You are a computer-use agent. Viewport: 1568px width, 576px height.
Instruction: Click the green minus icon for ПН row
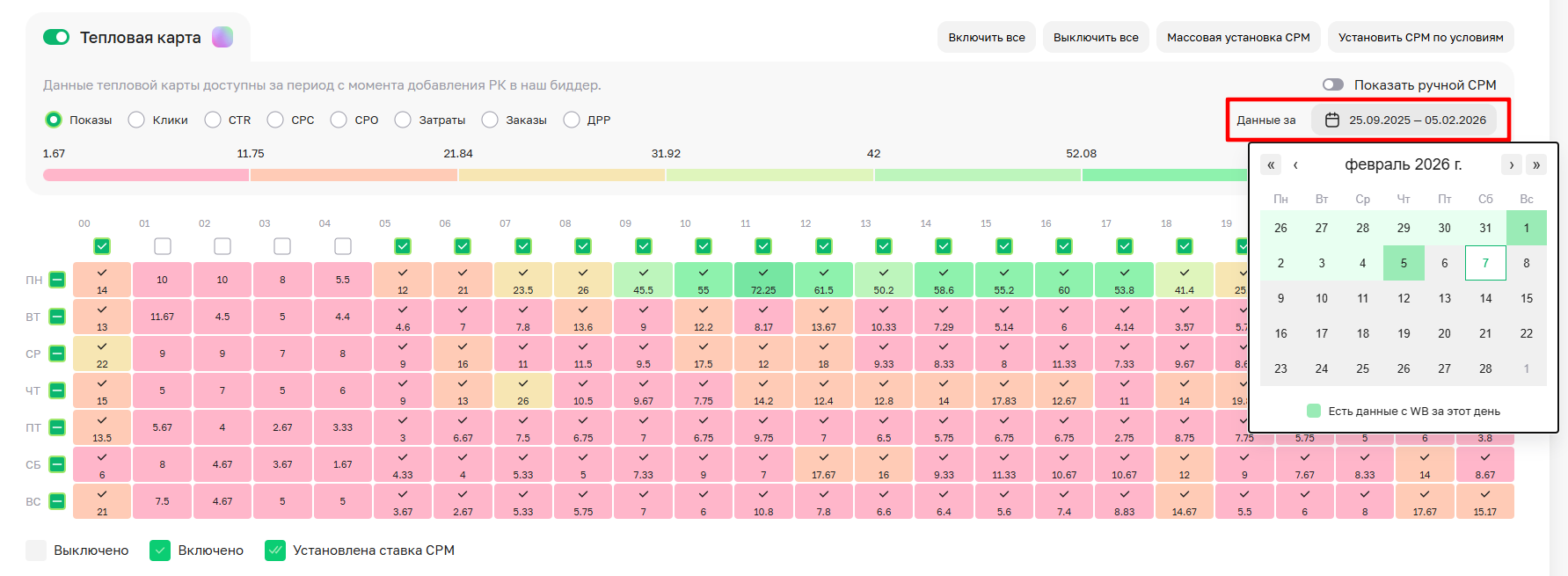click(x=57, y=280)
